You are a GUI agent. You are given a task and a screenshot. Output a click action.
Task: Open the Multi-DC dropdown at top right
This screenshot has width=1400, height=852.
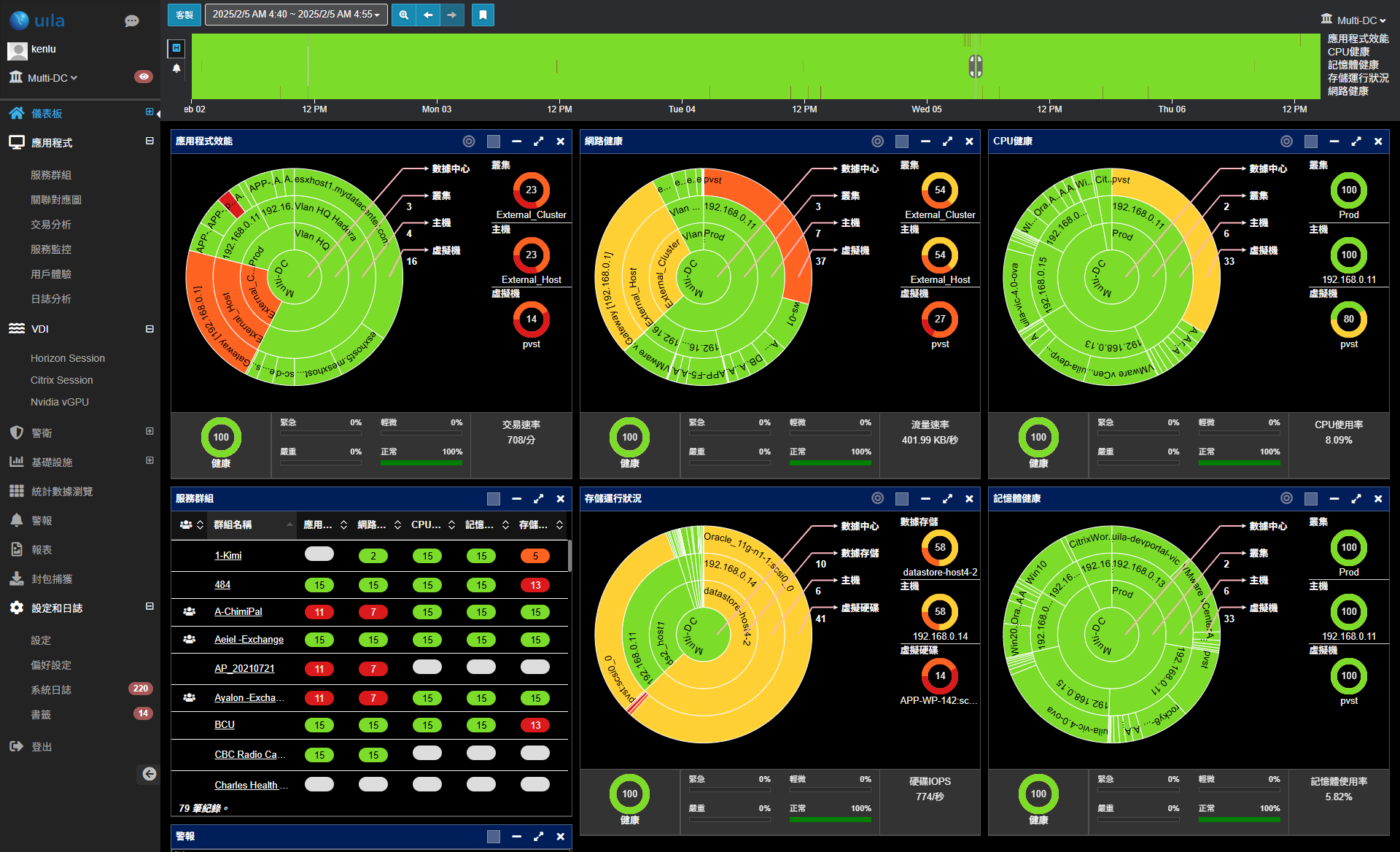tap(1354, 20)
